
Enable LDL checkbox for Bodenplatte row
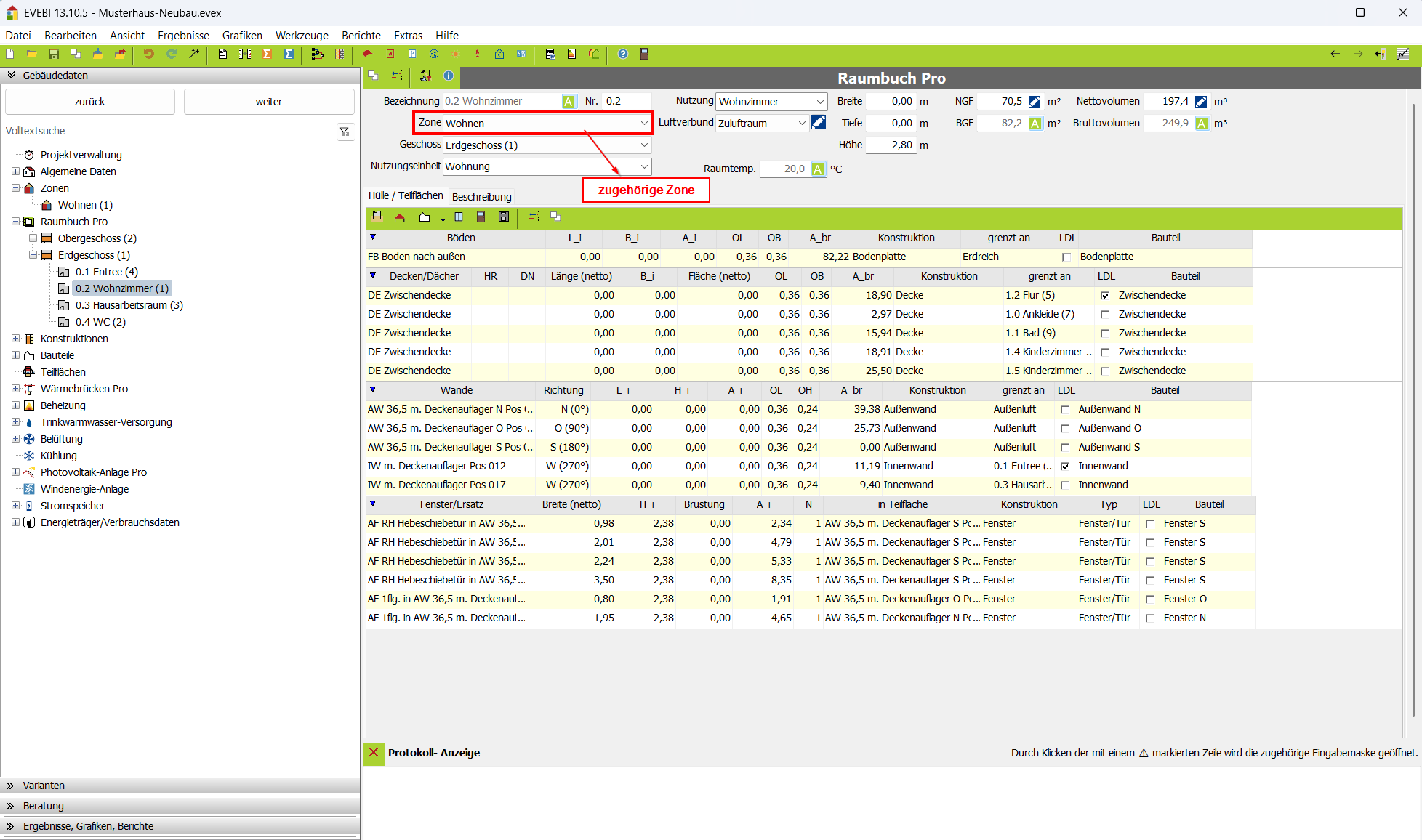1066,257
